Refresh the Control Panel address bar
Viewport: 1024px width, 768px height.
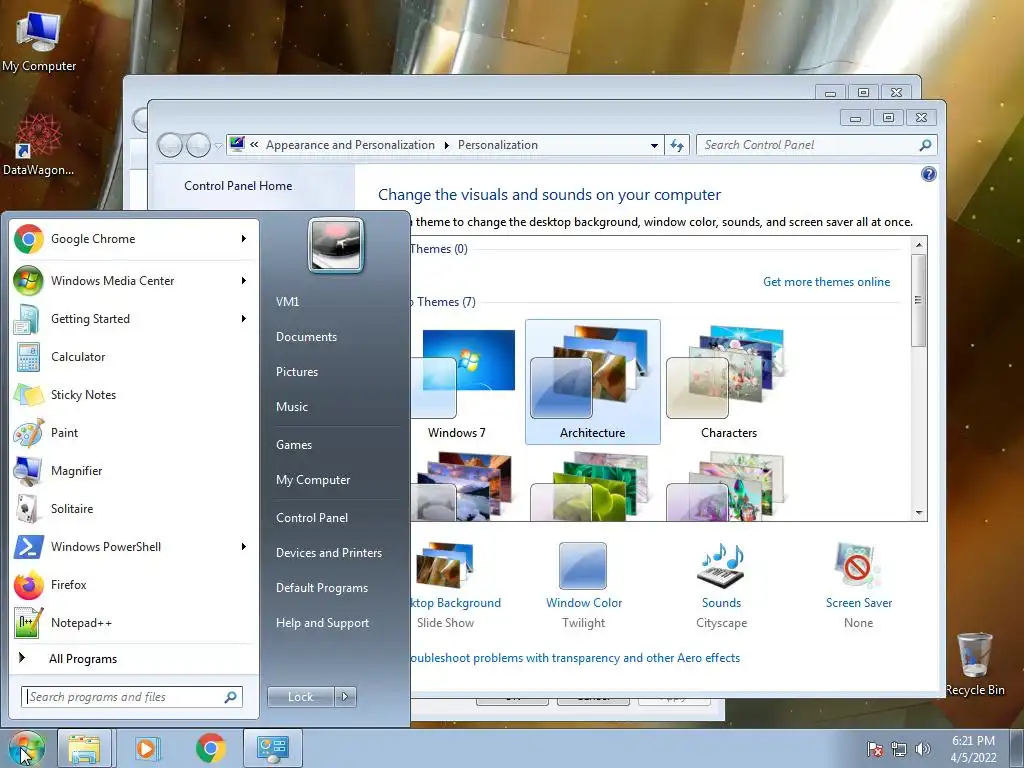[677, 145]
